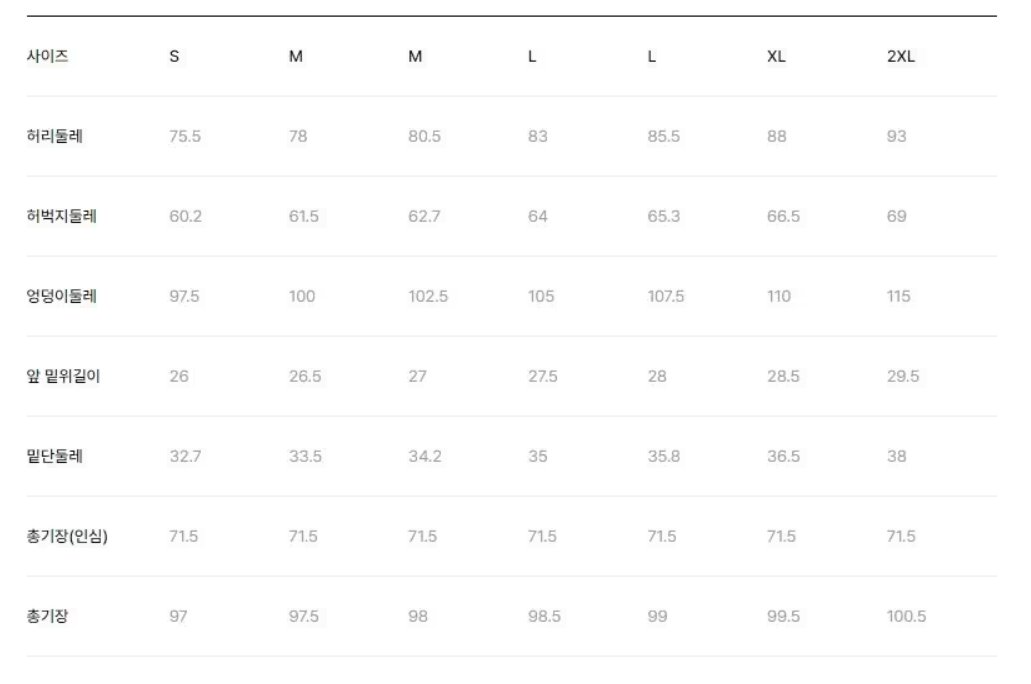Click thigh value 66.5 for XL
Screen dimensions: 1031x684
pos(783,216)
